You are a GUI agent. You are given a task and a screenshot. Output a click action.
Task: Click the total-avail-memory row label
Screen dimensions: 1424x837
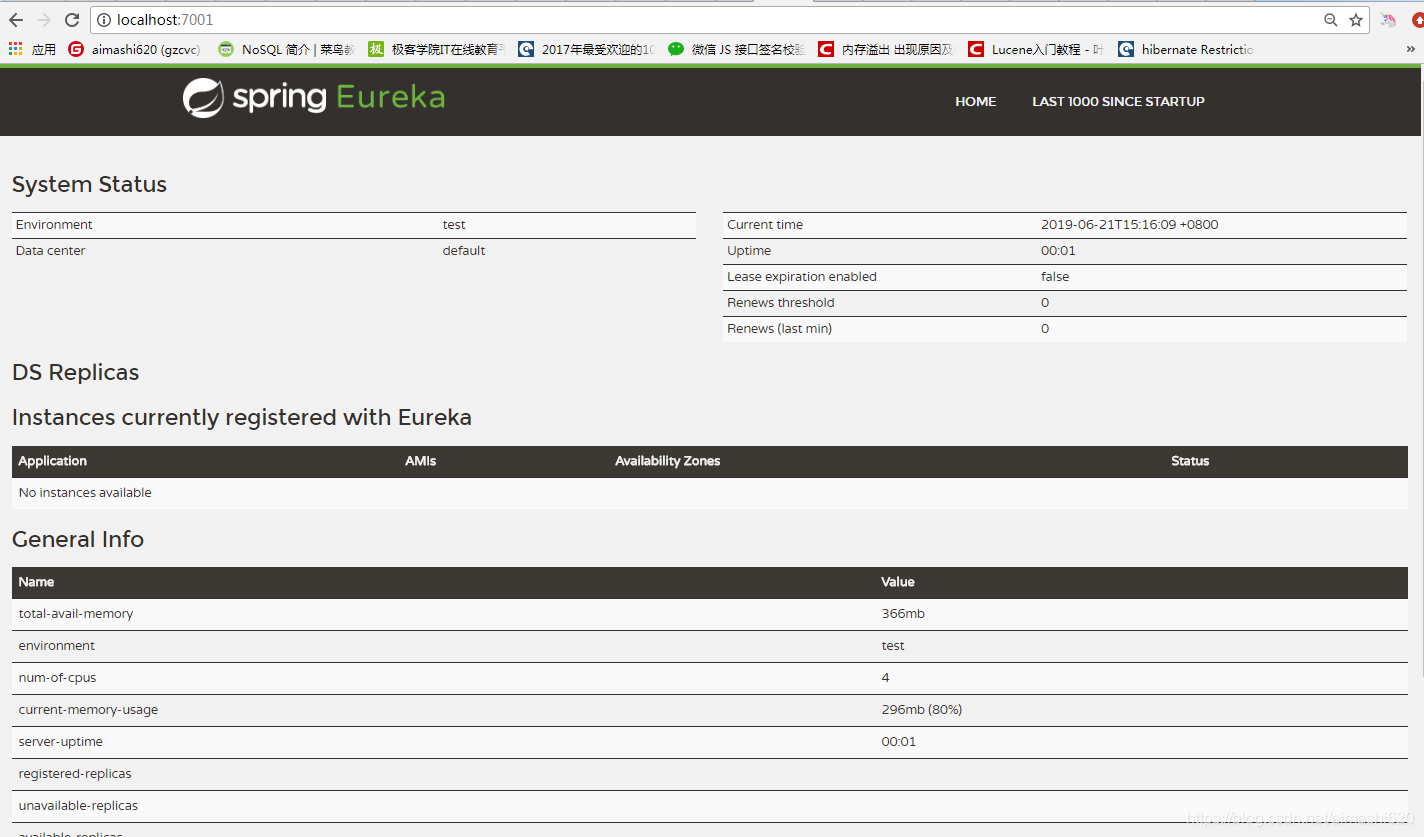coord(76,614)
